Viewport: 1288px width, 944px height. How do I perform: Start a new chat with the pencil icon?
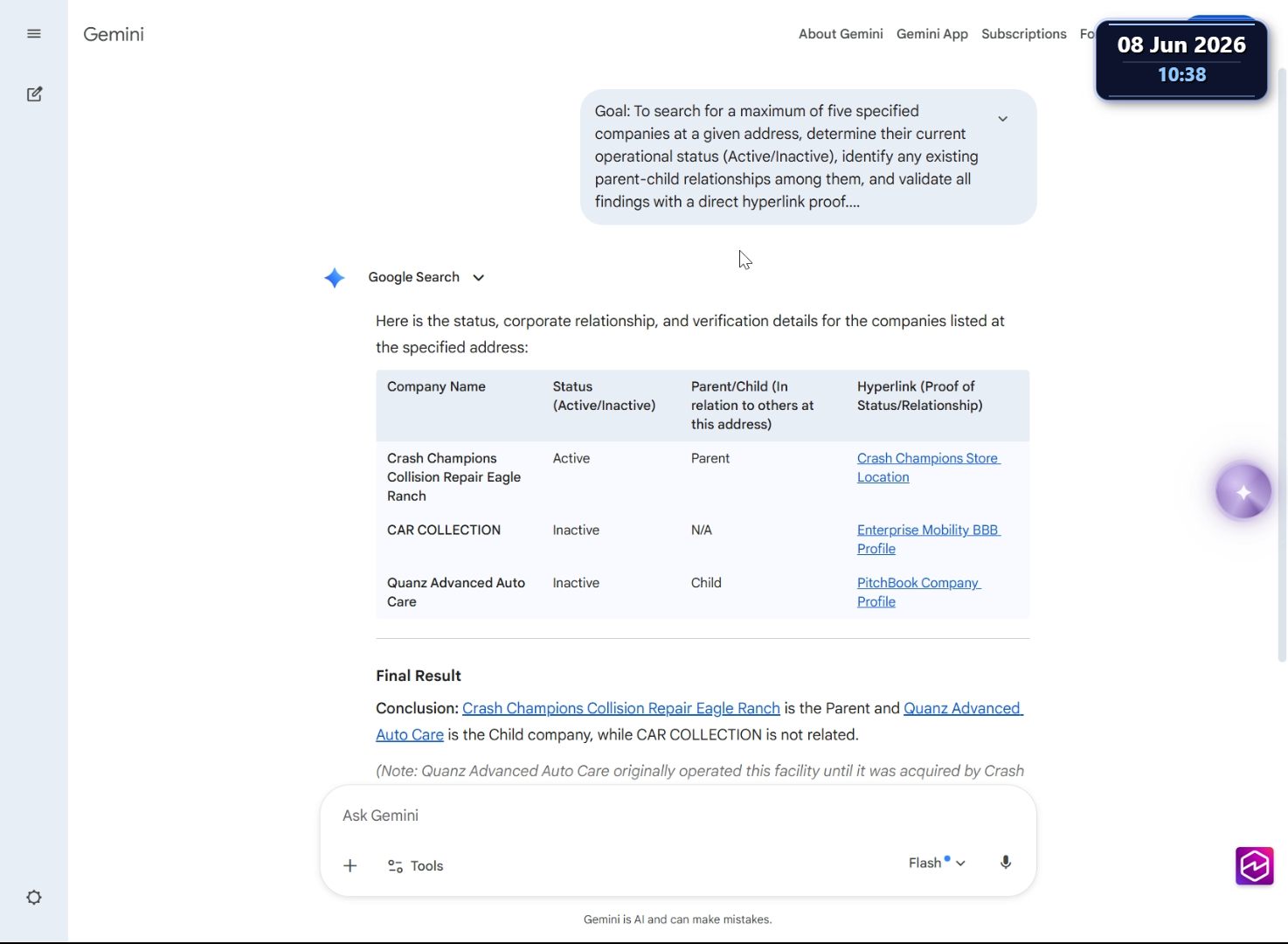[x=34, y=94]
